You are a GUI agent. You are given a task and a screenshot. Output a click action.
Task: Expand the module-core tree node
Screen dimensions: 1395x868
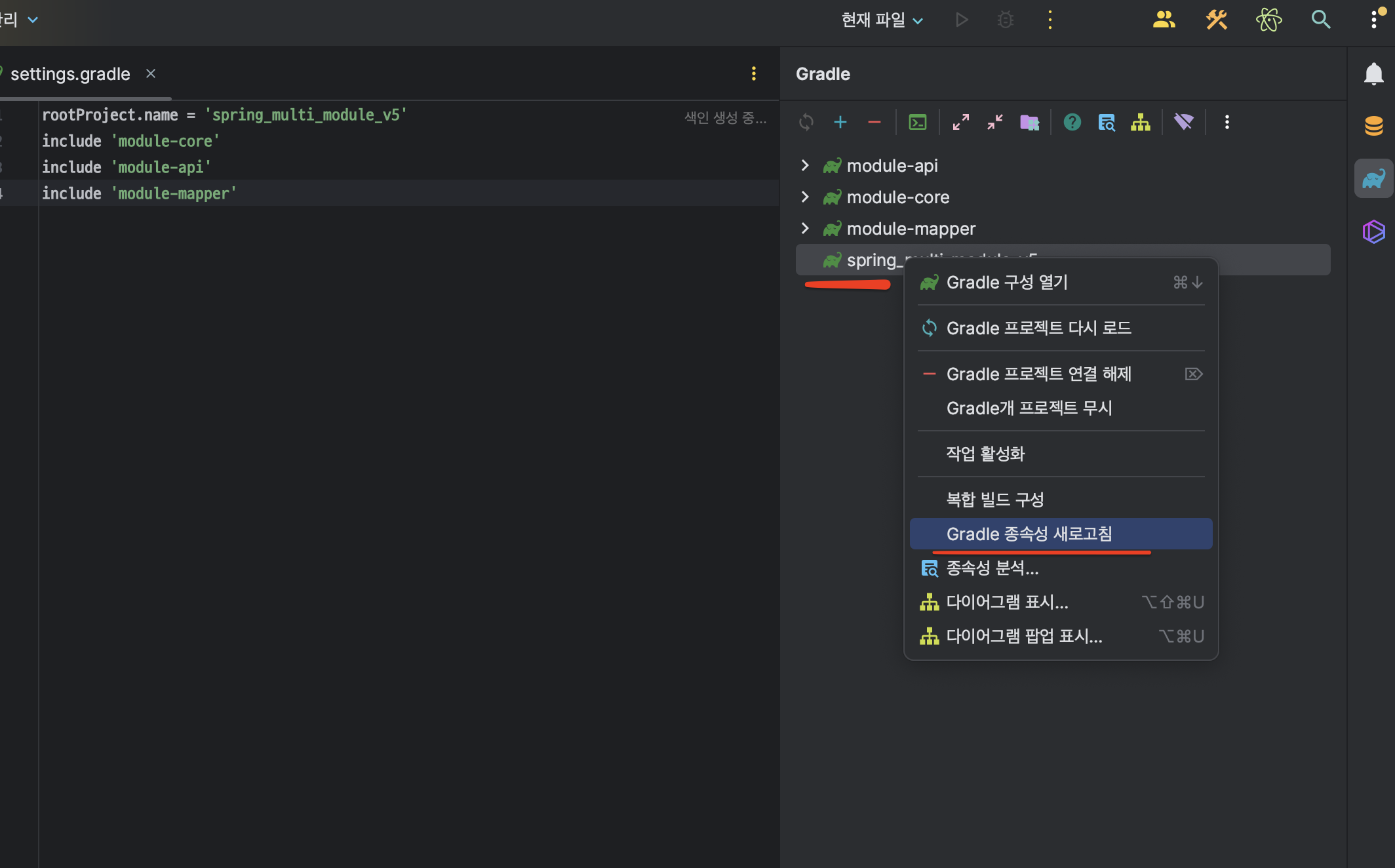coord(805,197)
